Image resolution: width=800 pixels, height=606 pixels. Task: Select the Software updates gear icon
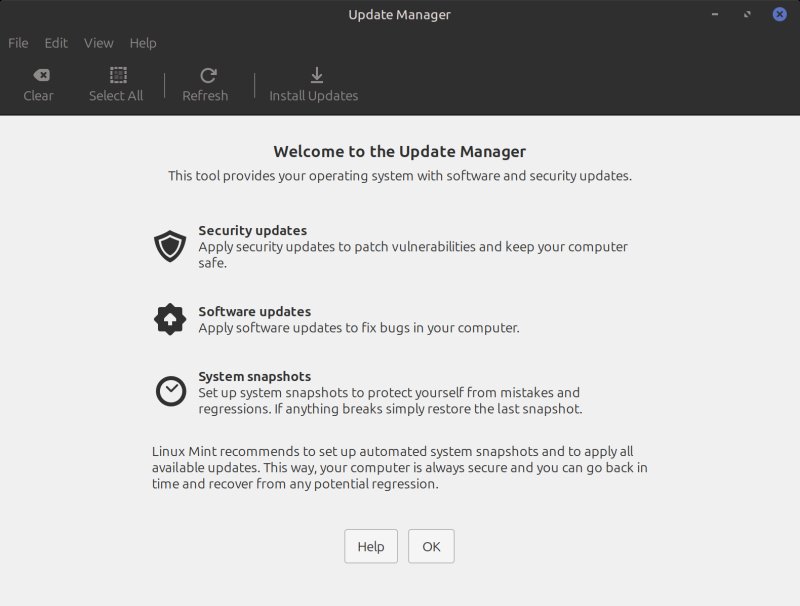[x=170, y=318]
